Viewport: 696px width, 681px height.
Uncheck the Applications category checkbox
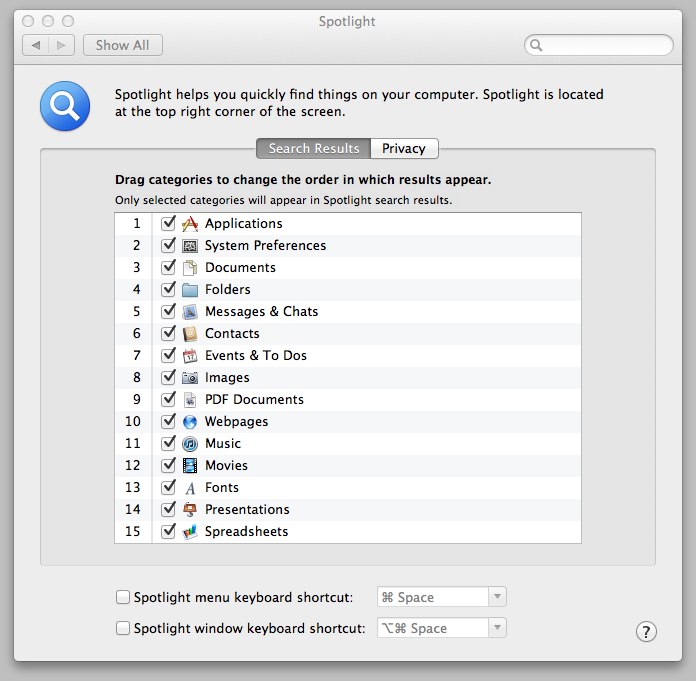[168, 223]
